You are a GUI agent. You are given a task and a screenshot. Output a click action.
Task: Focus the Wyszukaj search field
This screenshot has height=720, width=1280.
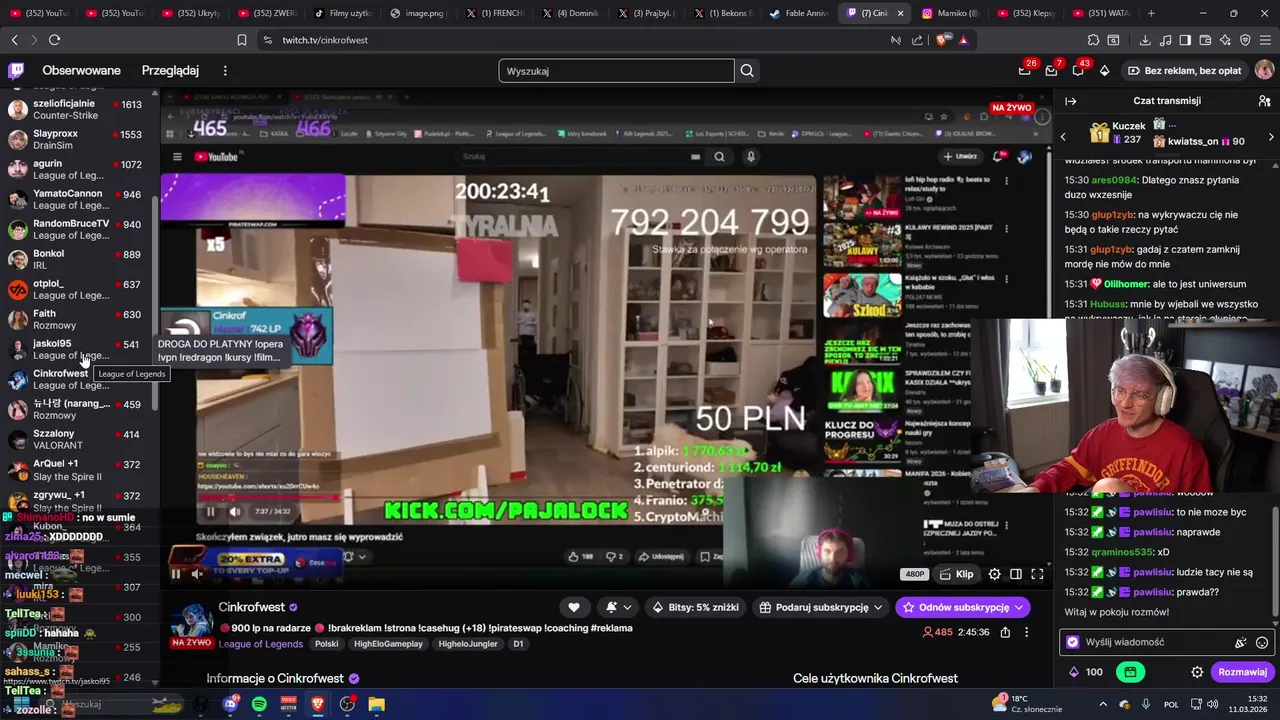click(616, 71)
